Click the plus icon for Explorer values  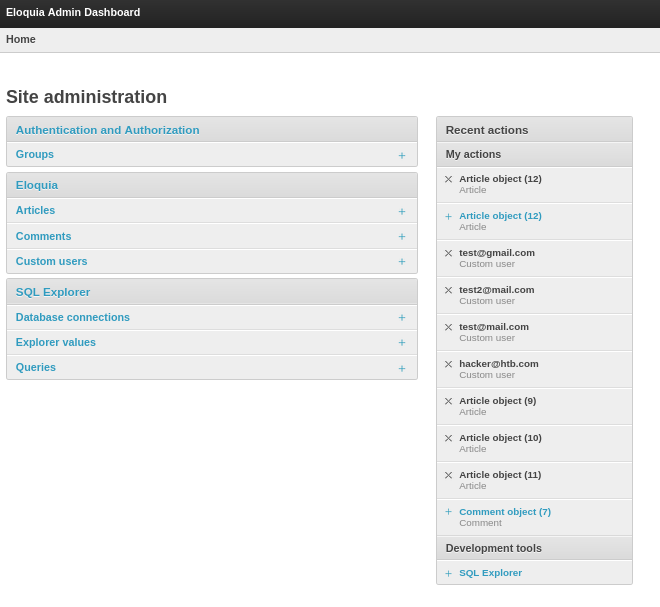(x=402, y=343)
